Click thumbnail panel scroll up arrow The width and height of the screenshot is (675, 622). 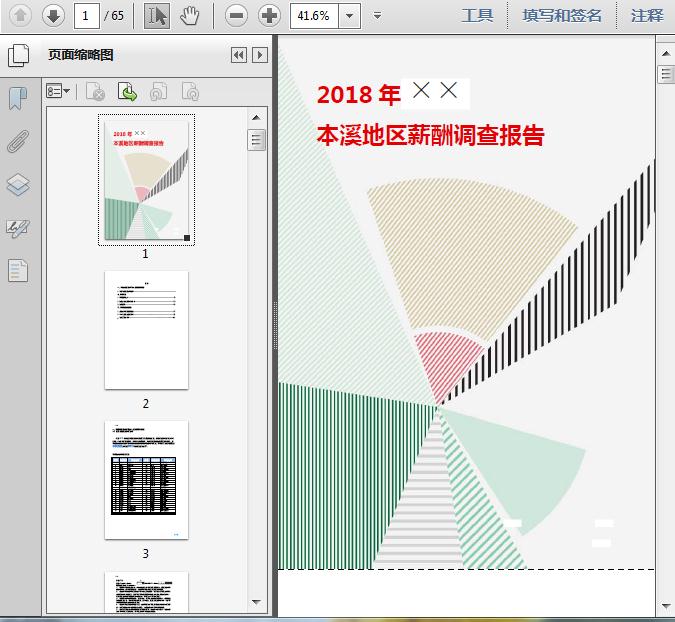coord(256,118)
